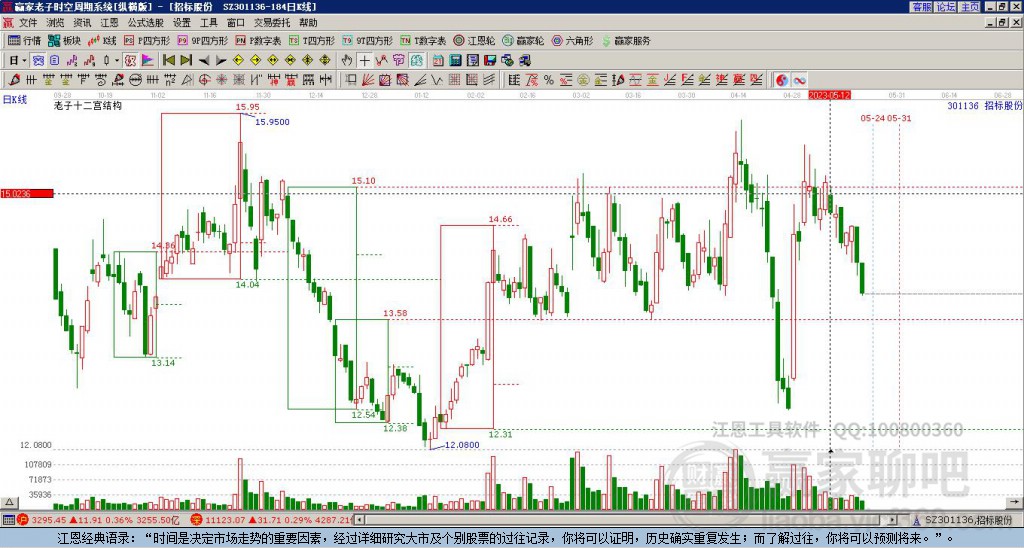Image resolution: width=1024 pixels, height=548 pixels.
Task: Open the 浏览 menu
Action: (55, 23)
